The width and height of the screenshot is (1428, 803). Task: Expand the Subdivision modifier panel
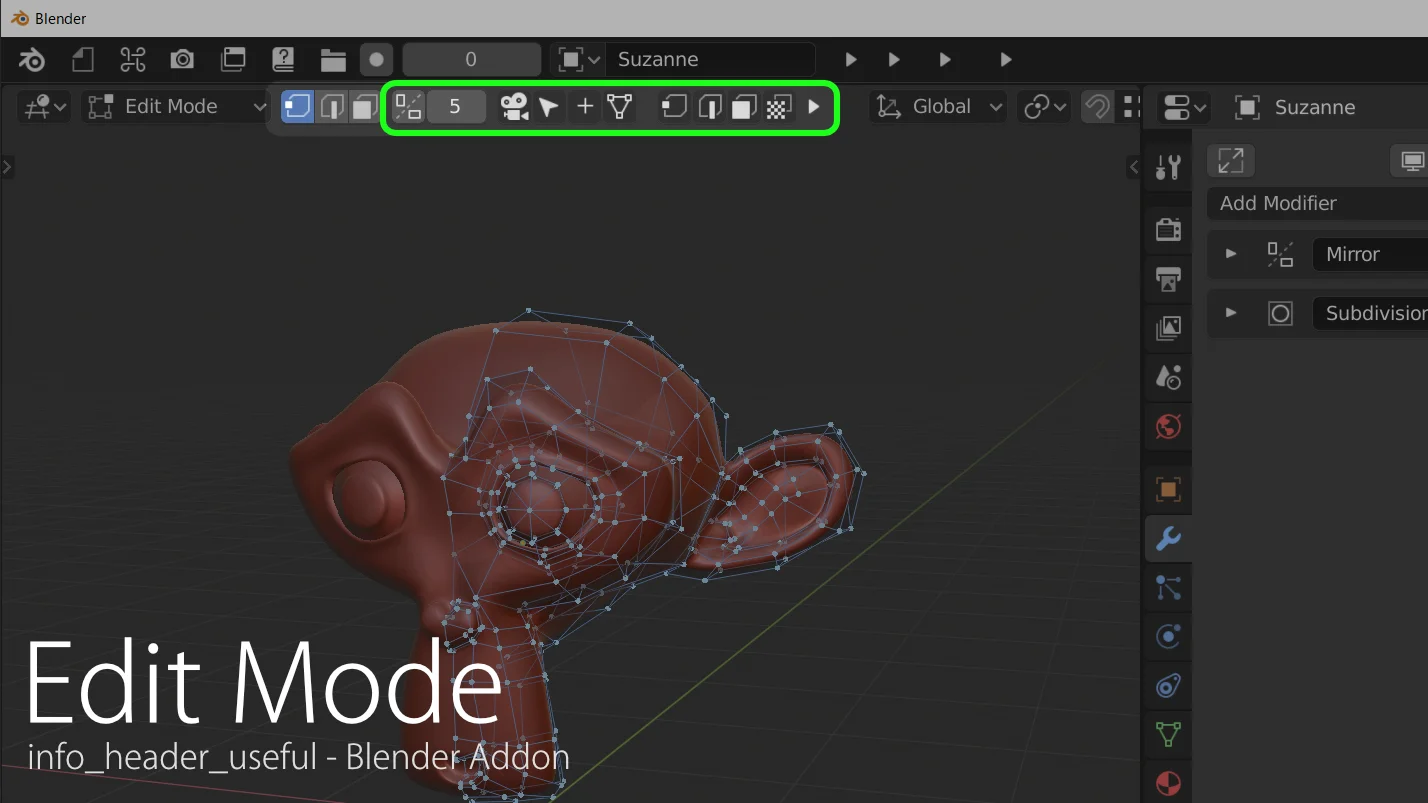[1231, 313]
